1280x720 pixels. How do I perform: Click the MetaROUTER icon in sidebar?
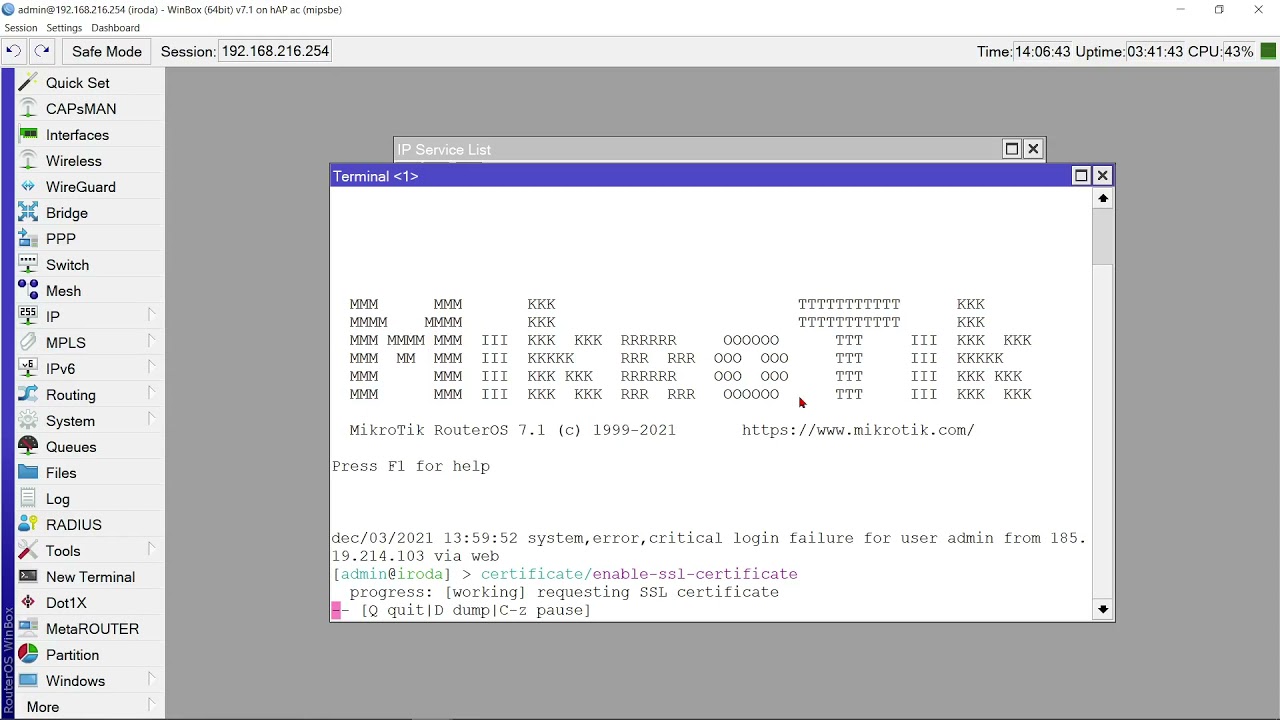(x=28, y=629)
